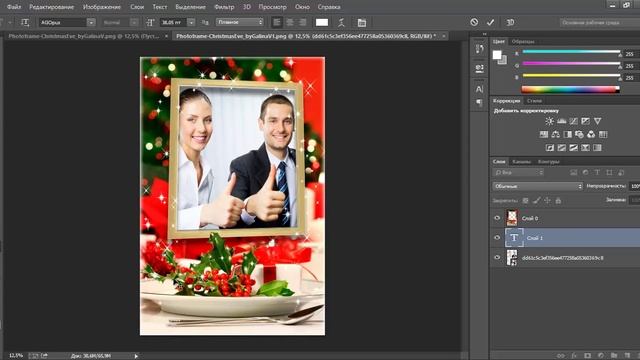Toggle text orientation icon in options bar
Image resolution: width=640 pixels, height=360 pixels.
(25, 22)
